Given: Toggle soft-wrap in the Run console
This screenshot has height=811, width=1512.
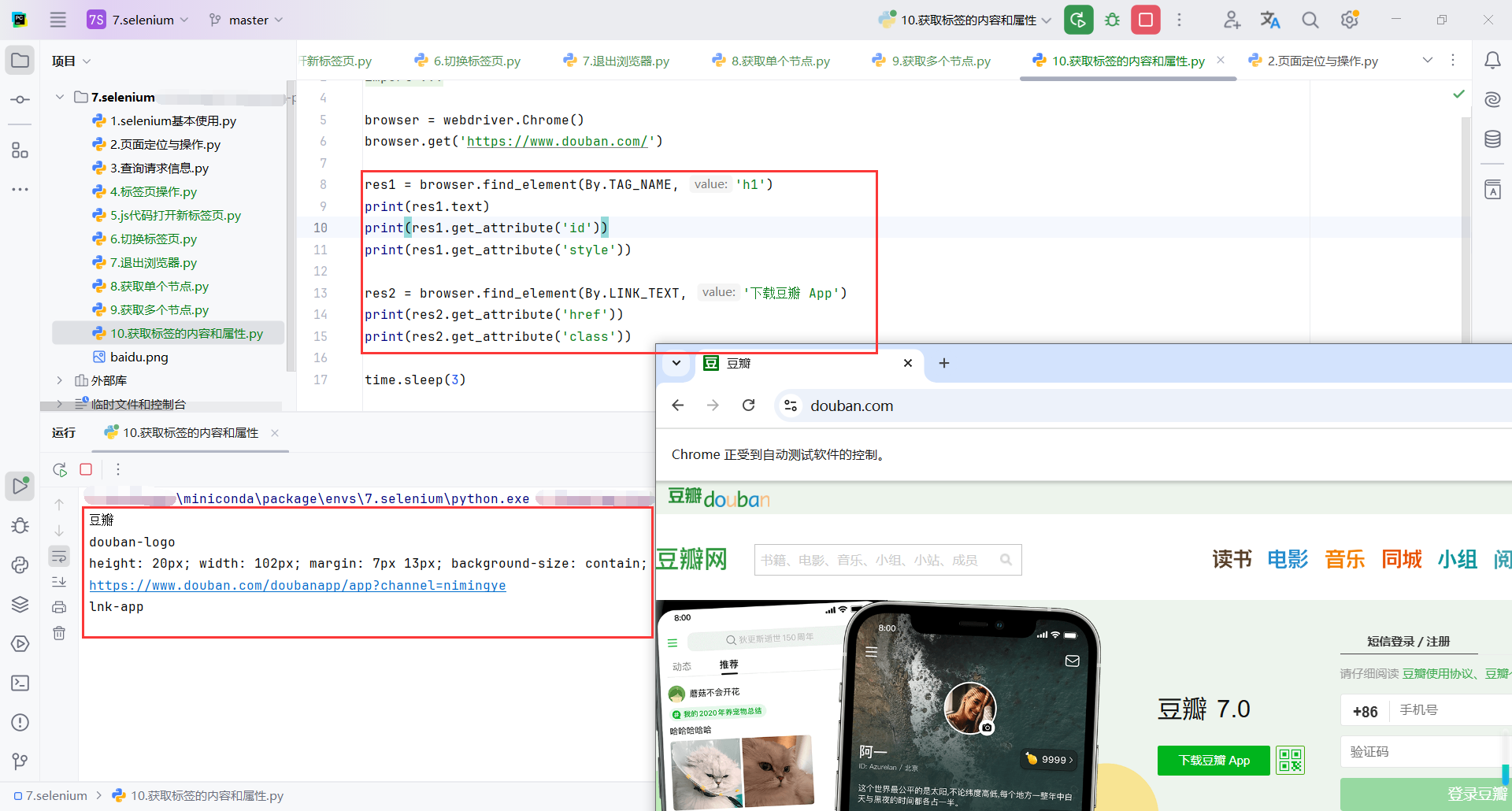Looking at the screenshot, I should [x=59, y=557].
